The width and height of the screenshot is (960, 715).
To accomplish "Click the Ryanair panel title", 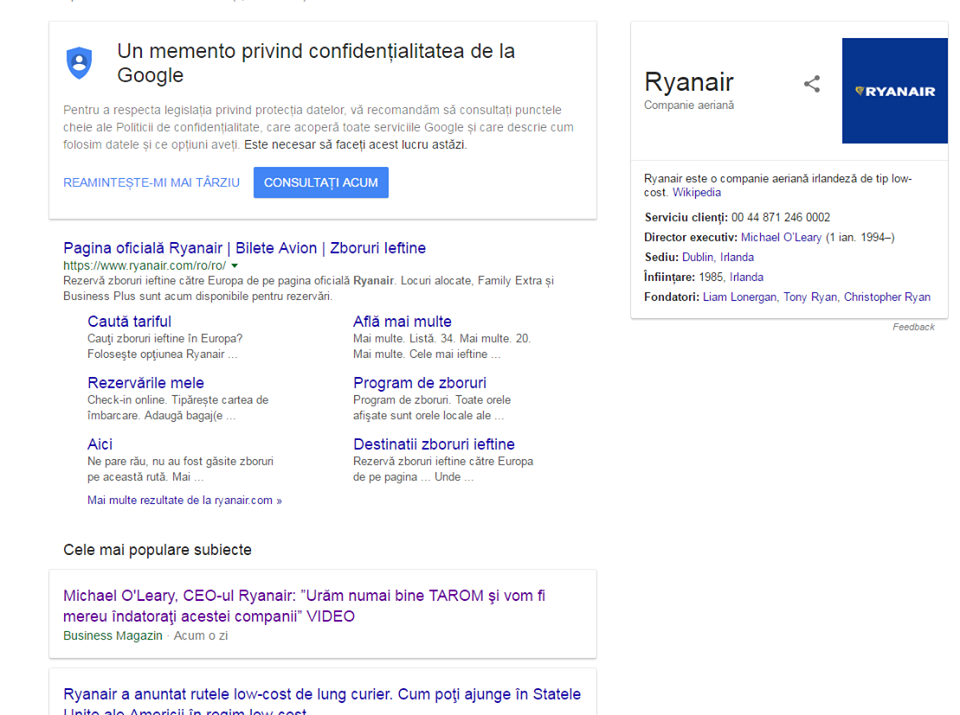I will coord(689,82).
